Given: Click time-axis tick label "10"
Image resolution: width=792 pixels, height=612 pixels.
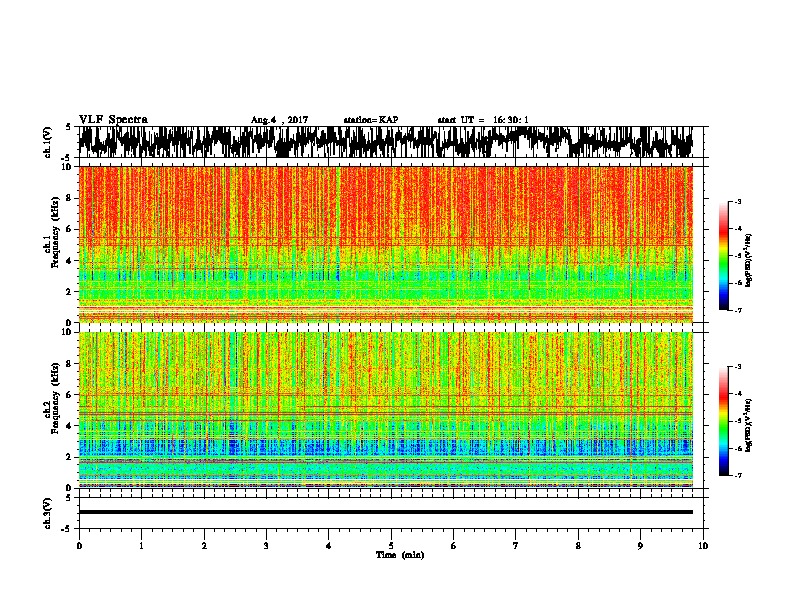Looking at the screenshot, I should [x=703, y=546].
